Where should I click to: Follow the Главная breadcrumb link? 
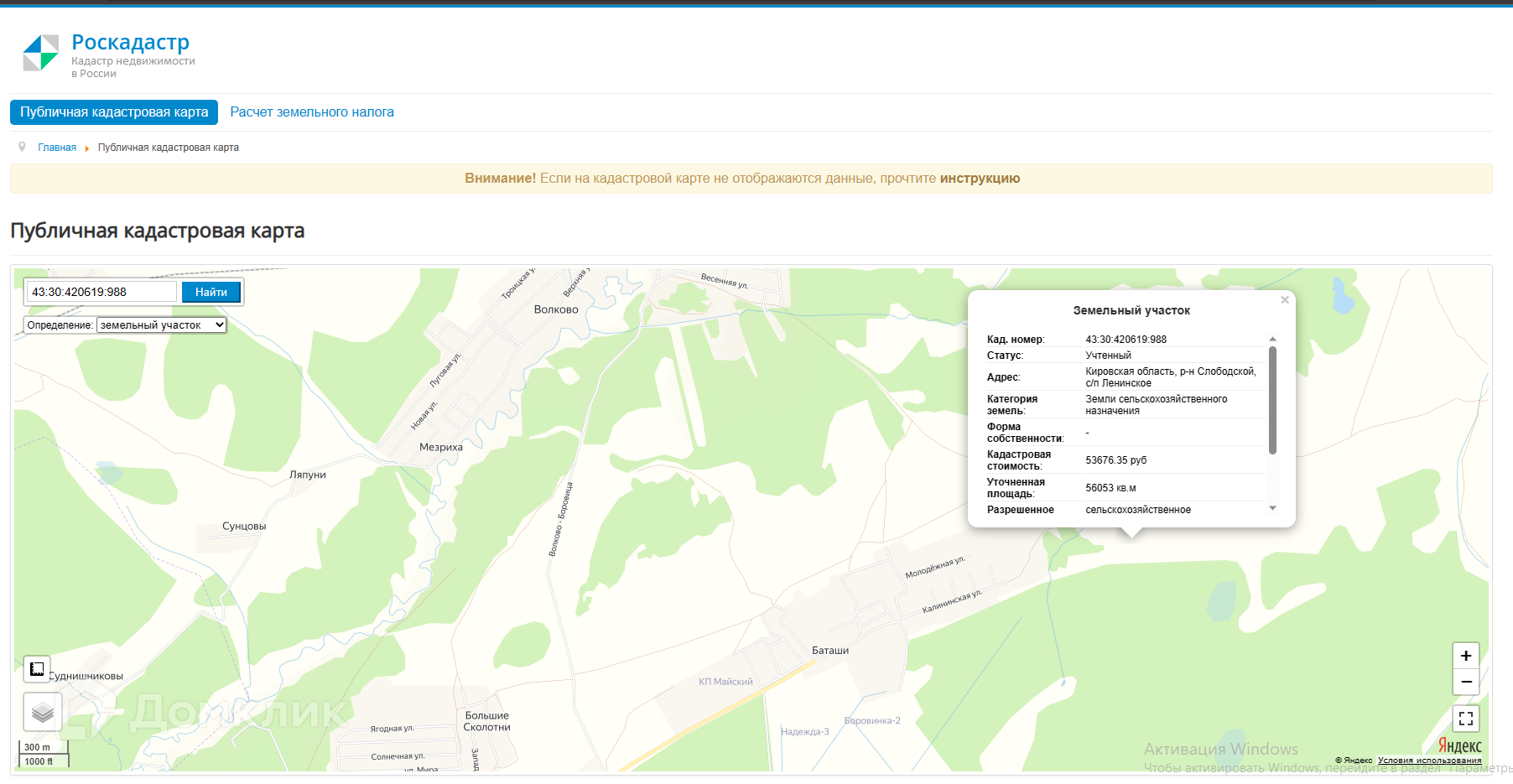pos(57,148)
